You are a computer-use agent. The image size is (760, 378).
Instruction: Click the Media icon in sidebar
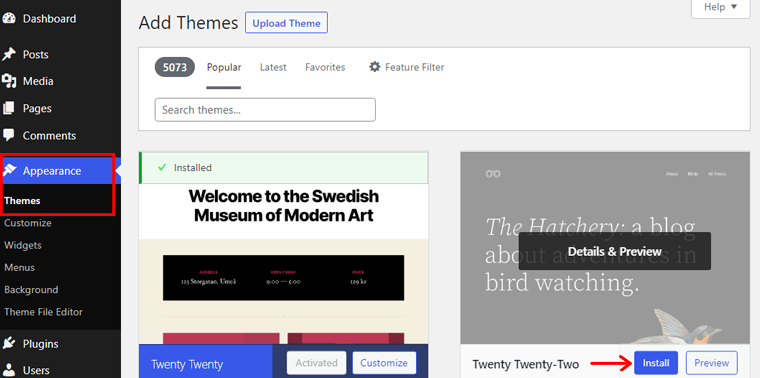coord(9,81)
